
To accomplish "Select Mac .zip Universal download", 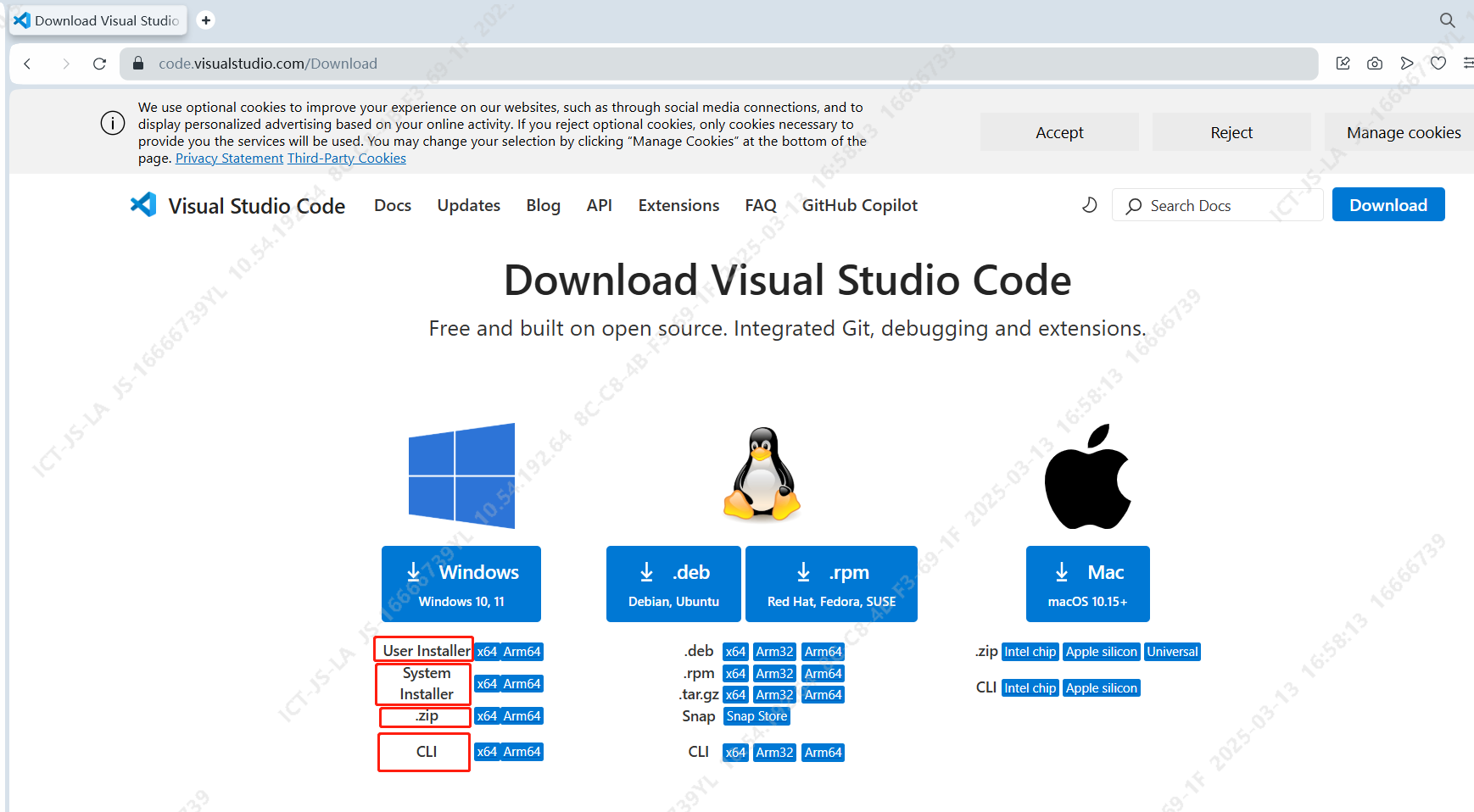I will point(1172,652).
